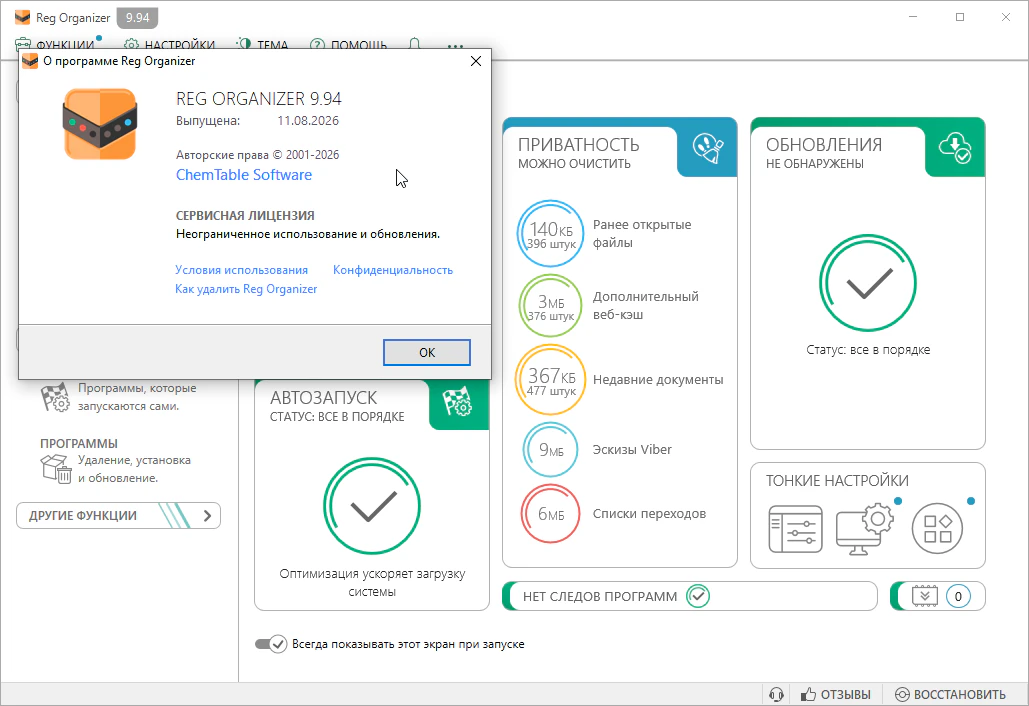Viewport: 1029px width, 706px height.
Task: Click the 9 МБ Viber thumbnails circle
Action: (550, 450)
